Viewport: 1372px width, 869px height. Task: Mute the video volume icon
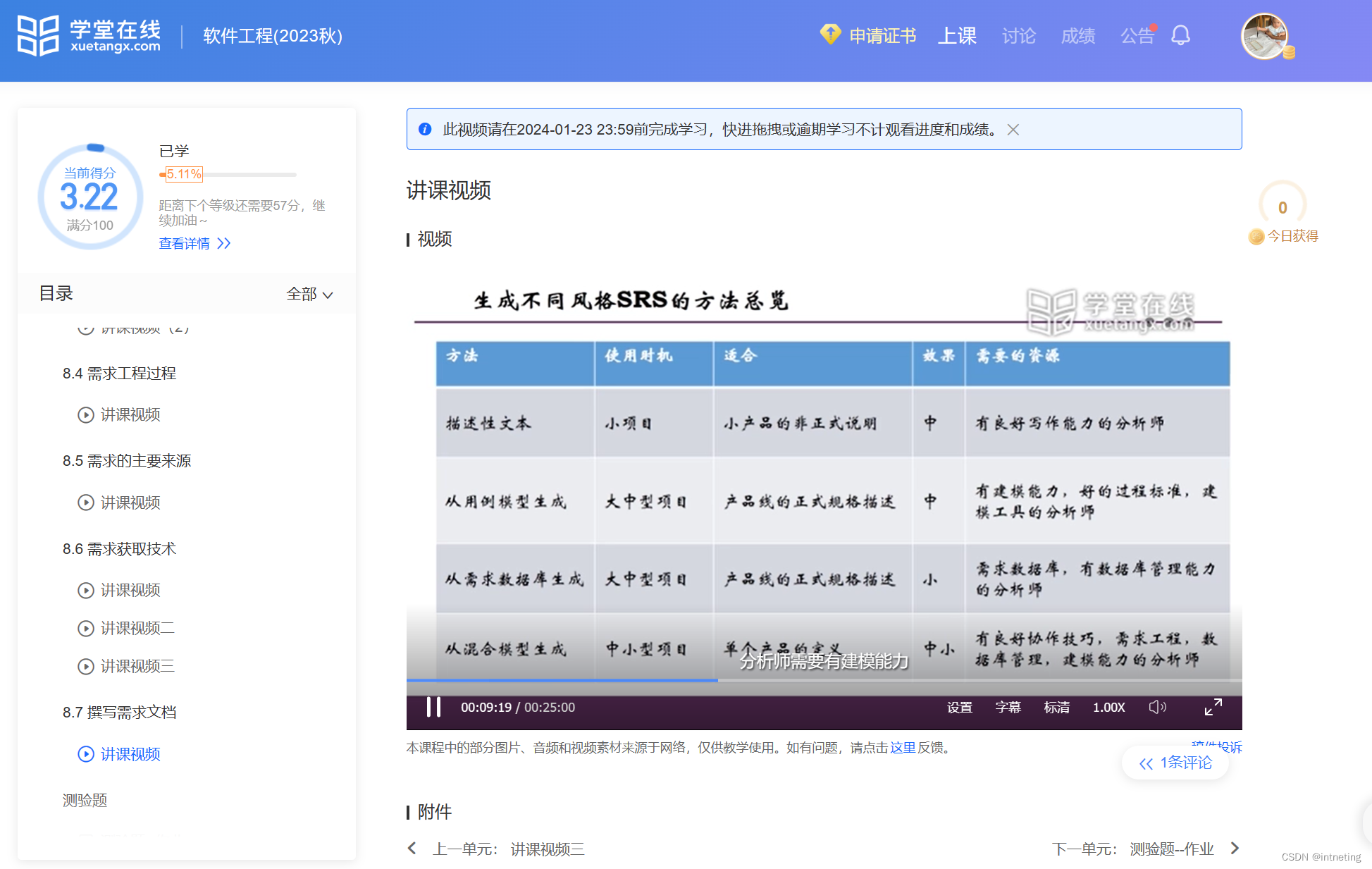tap(1157, 707)
